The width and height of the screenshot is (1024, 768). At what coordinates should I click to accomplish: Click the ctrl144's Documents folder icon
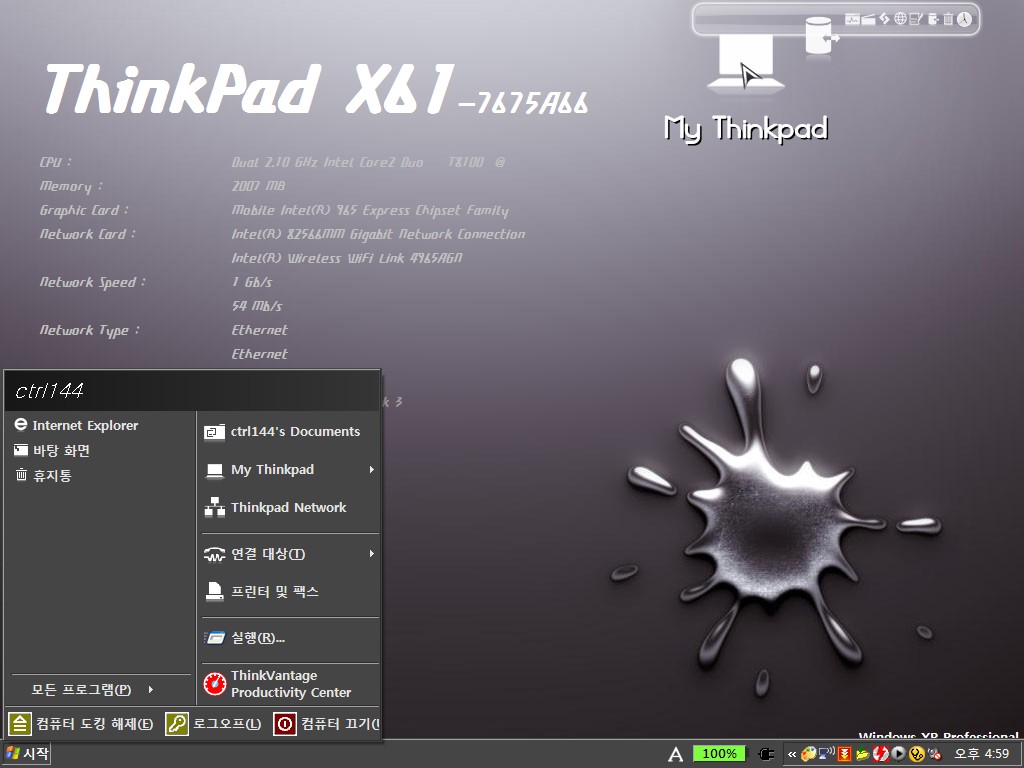click(x=214, y=432)
